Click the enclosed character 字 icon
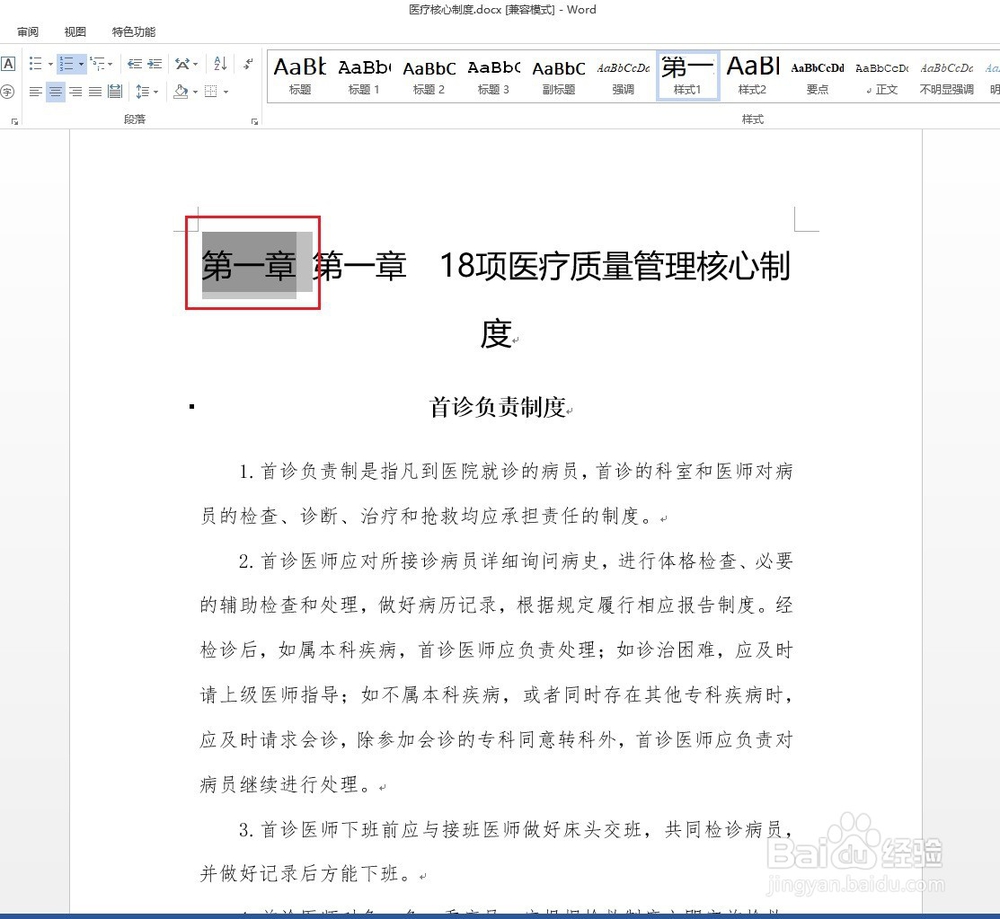 7,92
